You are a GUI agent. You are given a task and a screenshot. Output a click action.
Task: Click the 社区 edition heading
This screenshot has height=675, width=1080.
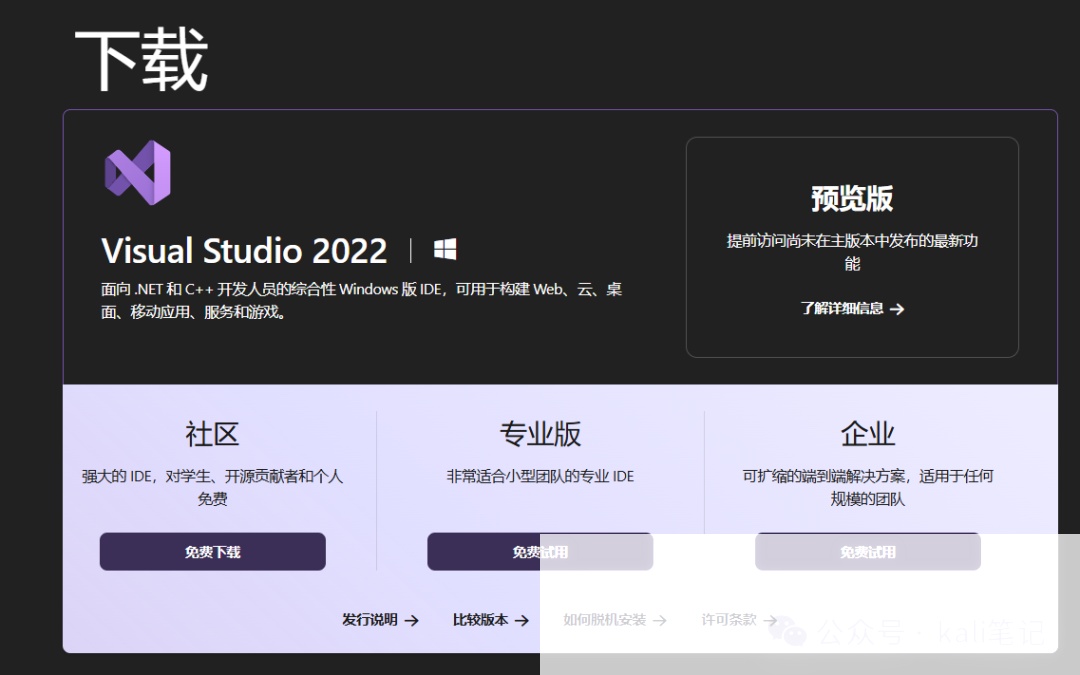pos(212,434)
